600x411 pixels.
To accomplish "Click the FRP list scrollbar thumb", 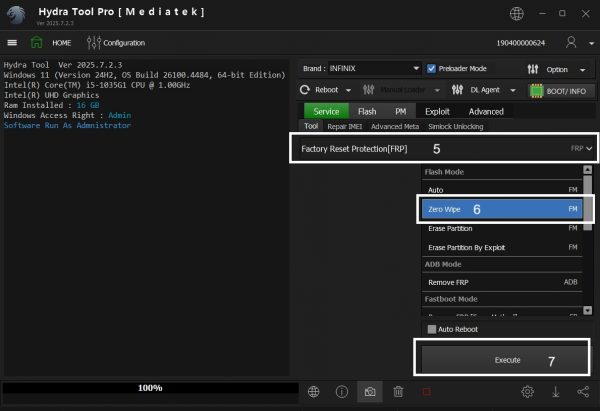I will click(x=587, y=203).
